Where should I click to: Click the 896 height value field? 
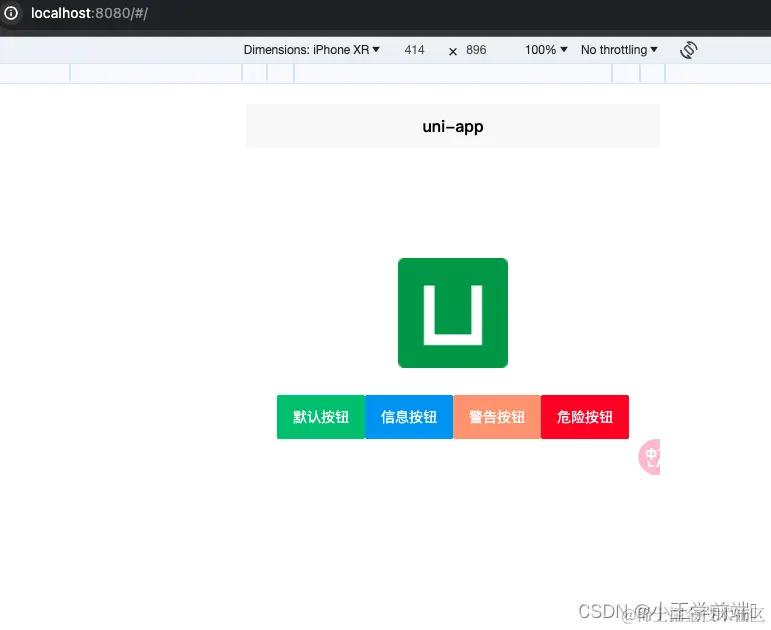[x=476, y=50]
